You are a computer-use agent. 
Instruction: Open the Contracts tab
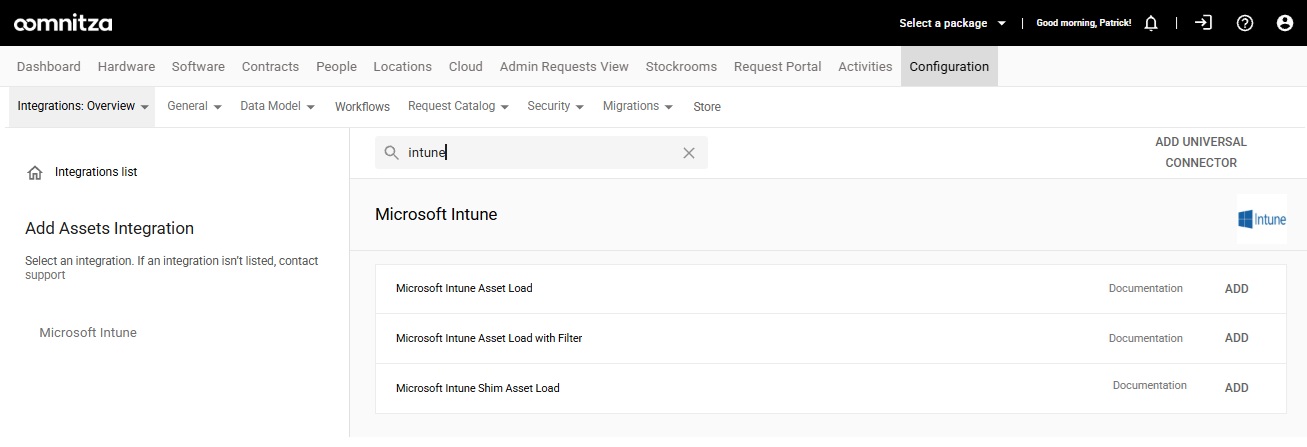[270, 67]
